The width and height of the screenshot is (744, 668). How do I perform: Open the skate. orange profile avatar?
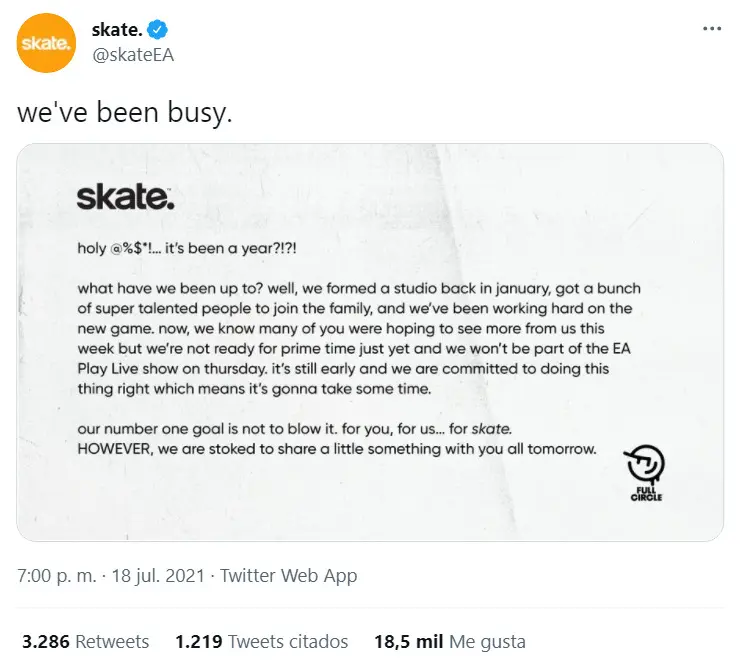(x=46, y=43)
